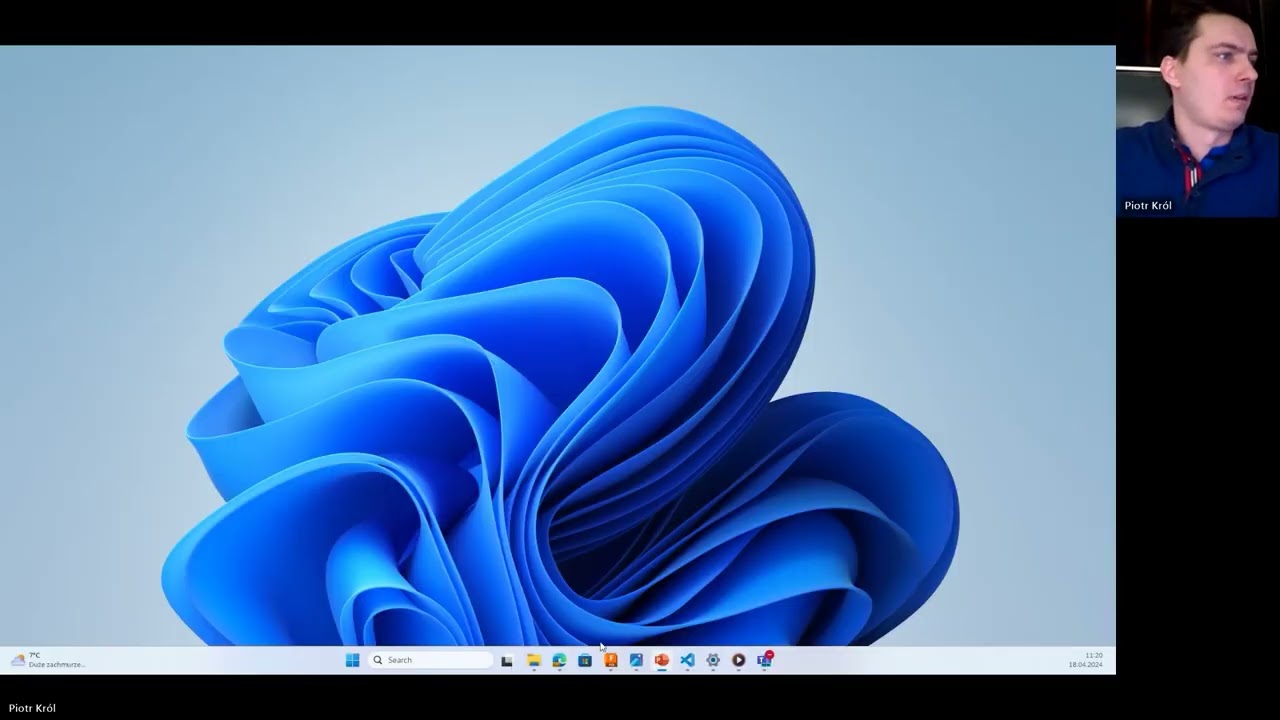
Task: Open the blue pen app icon
Action: click(x=636, y=660)
